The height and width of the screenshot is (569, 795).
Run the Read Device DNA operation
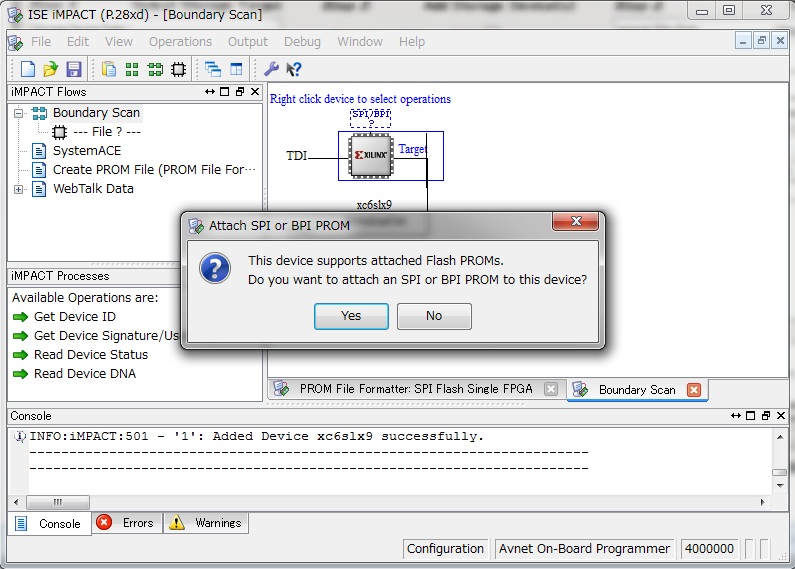[x=74, y=374]
